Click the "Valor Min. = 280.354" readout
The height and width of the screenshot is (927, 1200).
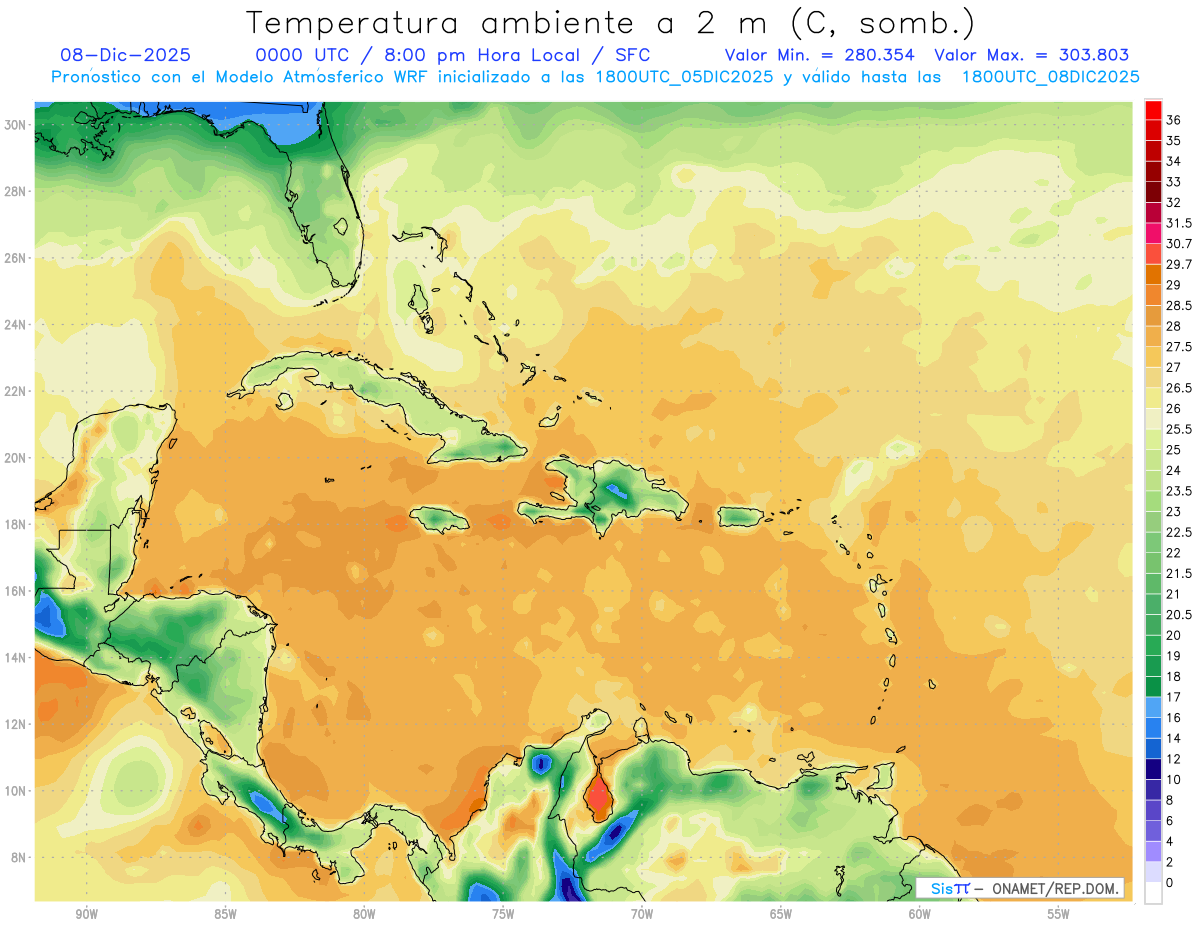820,55
